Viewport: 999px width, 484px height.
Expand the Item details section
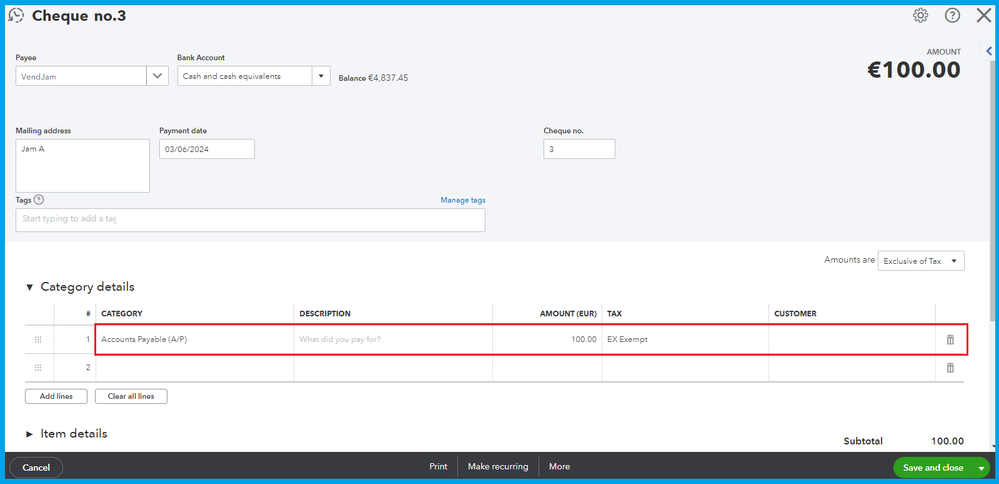(29, 434)
